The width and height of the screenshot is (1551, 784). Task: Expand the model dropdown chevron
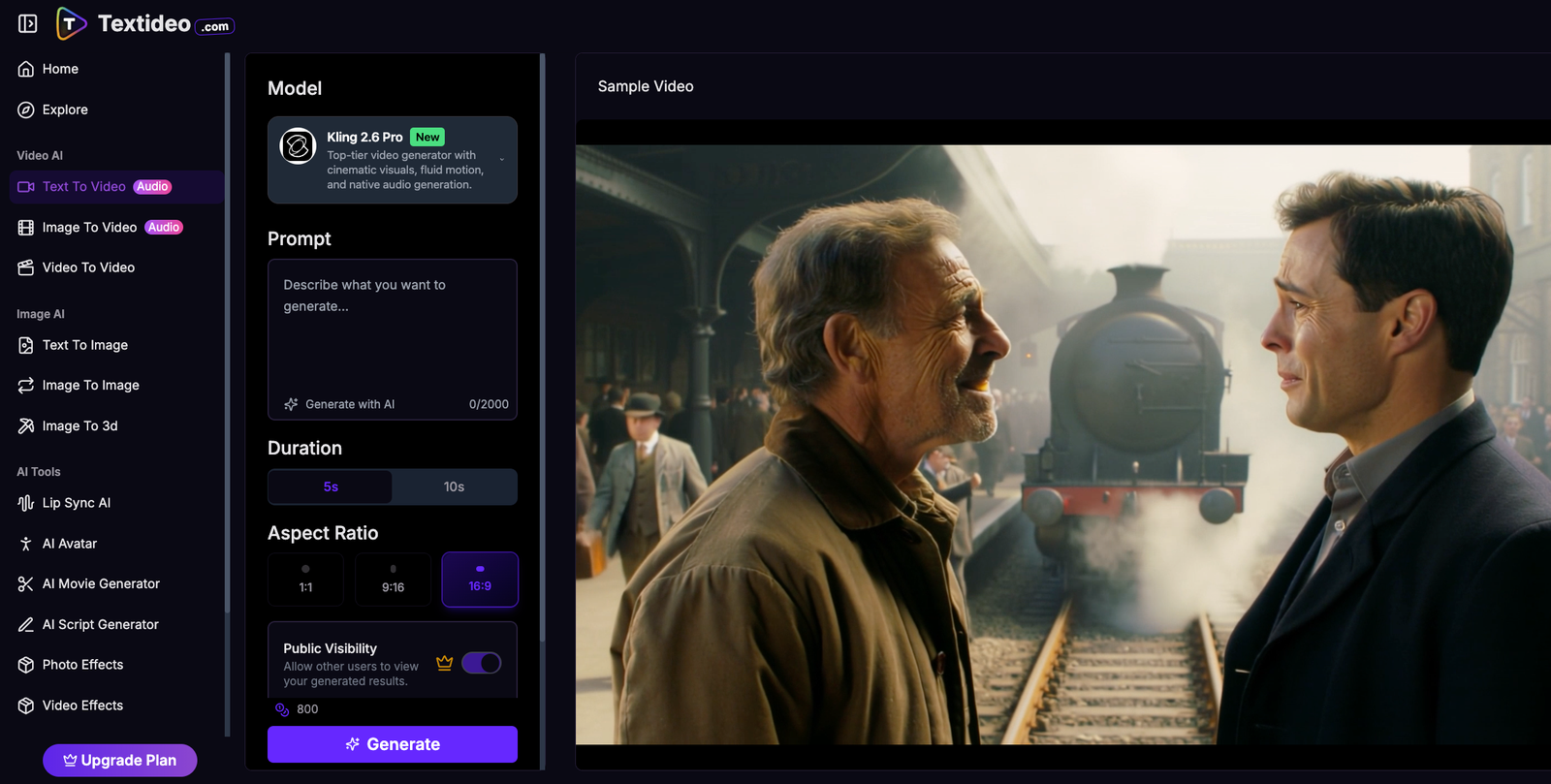tap(502, 160)
